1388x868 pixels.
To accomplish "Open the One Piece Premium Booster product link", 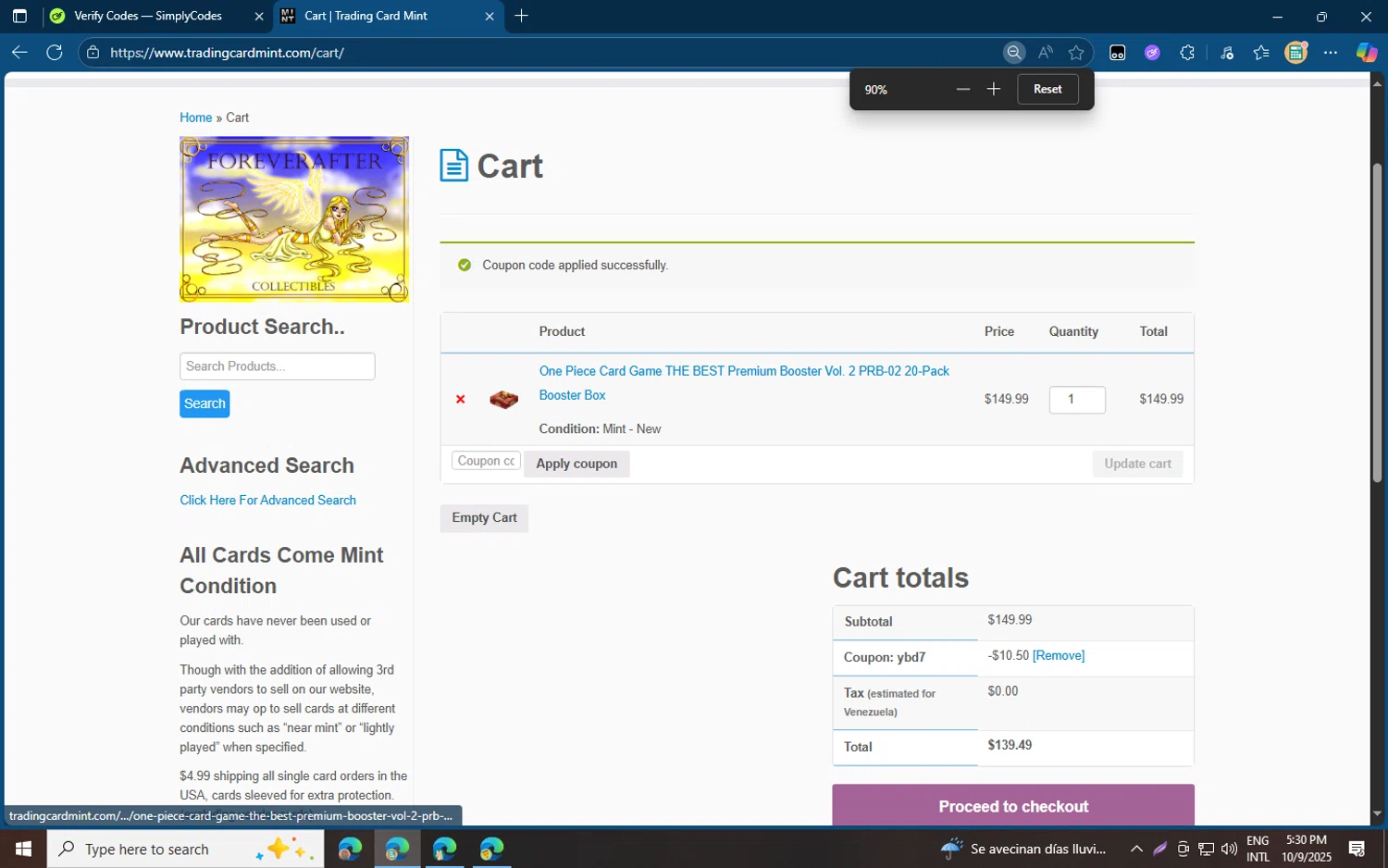I will 744,383.
